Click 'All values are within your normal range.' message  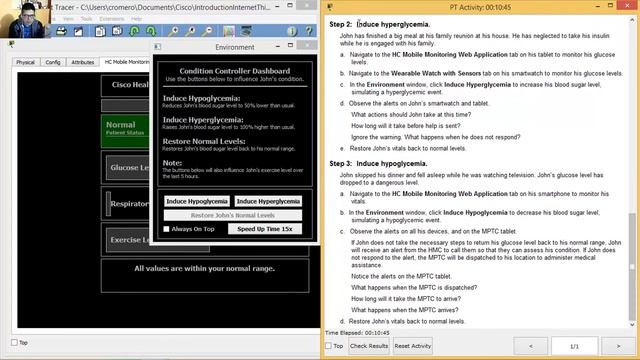tap(204, 269)
